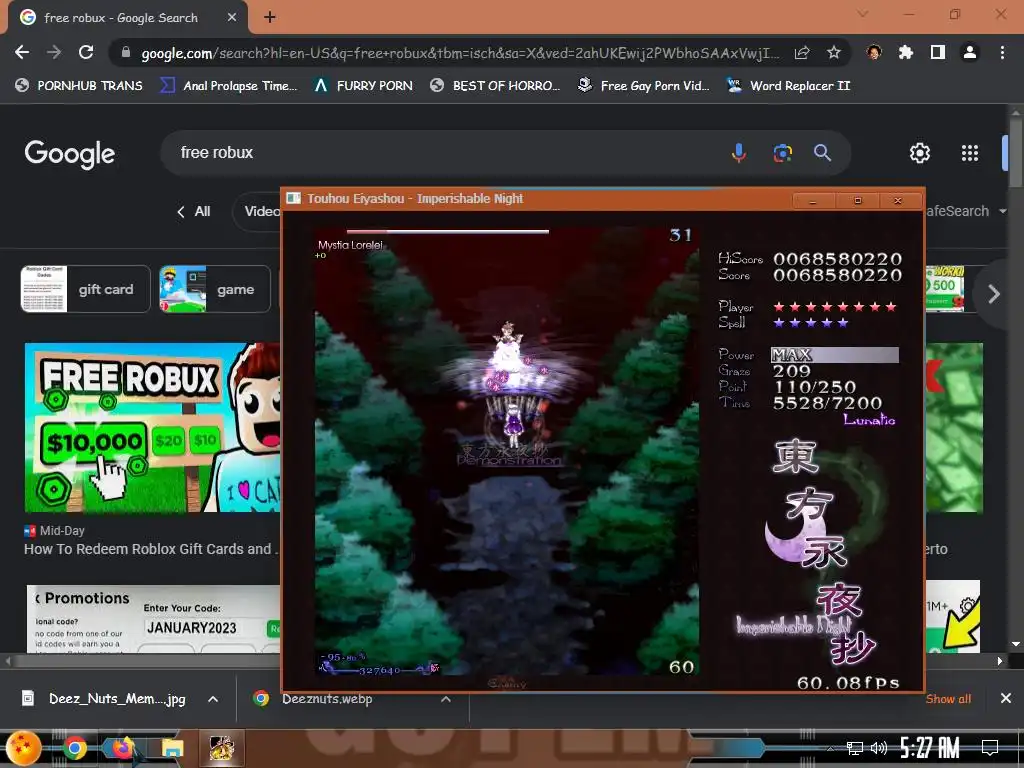Reload the page with refresh icon
Image resolution: width=1024 pixels, height=768 pixels.
[86, 52]
